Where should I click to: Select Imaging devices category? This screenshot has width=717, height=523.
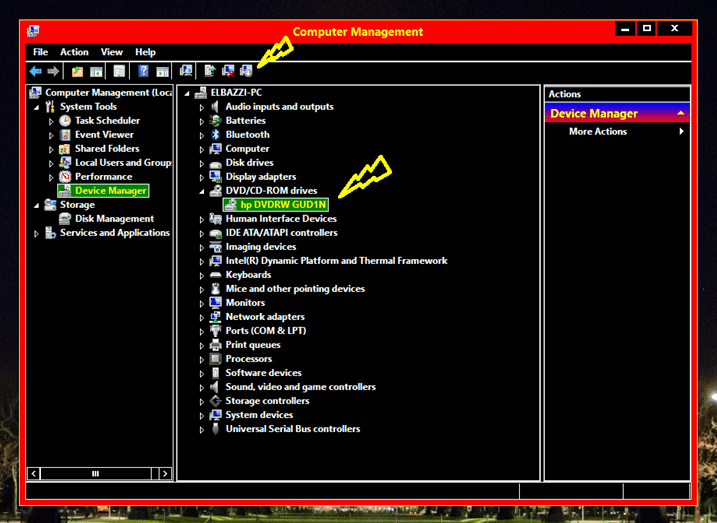pos(261,247)
